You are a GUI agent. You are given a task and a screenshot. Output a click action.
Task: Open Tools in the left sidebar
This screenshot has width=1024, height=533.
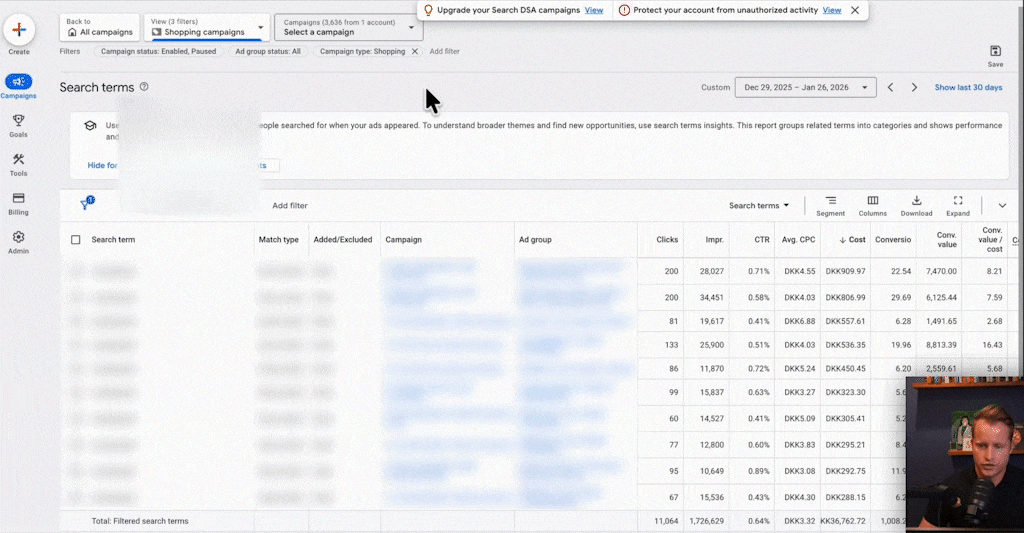click(18, 164)
